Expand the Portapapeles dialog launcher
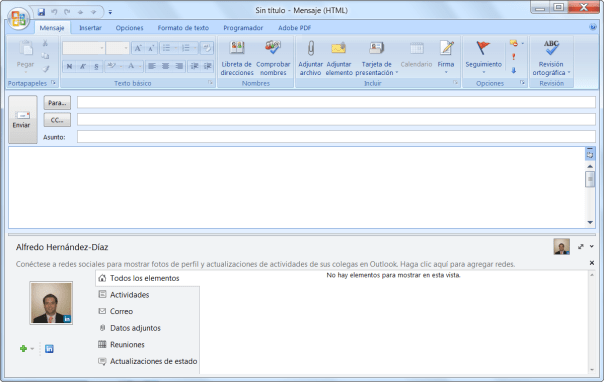This screenshot has width=604, height=382. click(x=54, y=82)
